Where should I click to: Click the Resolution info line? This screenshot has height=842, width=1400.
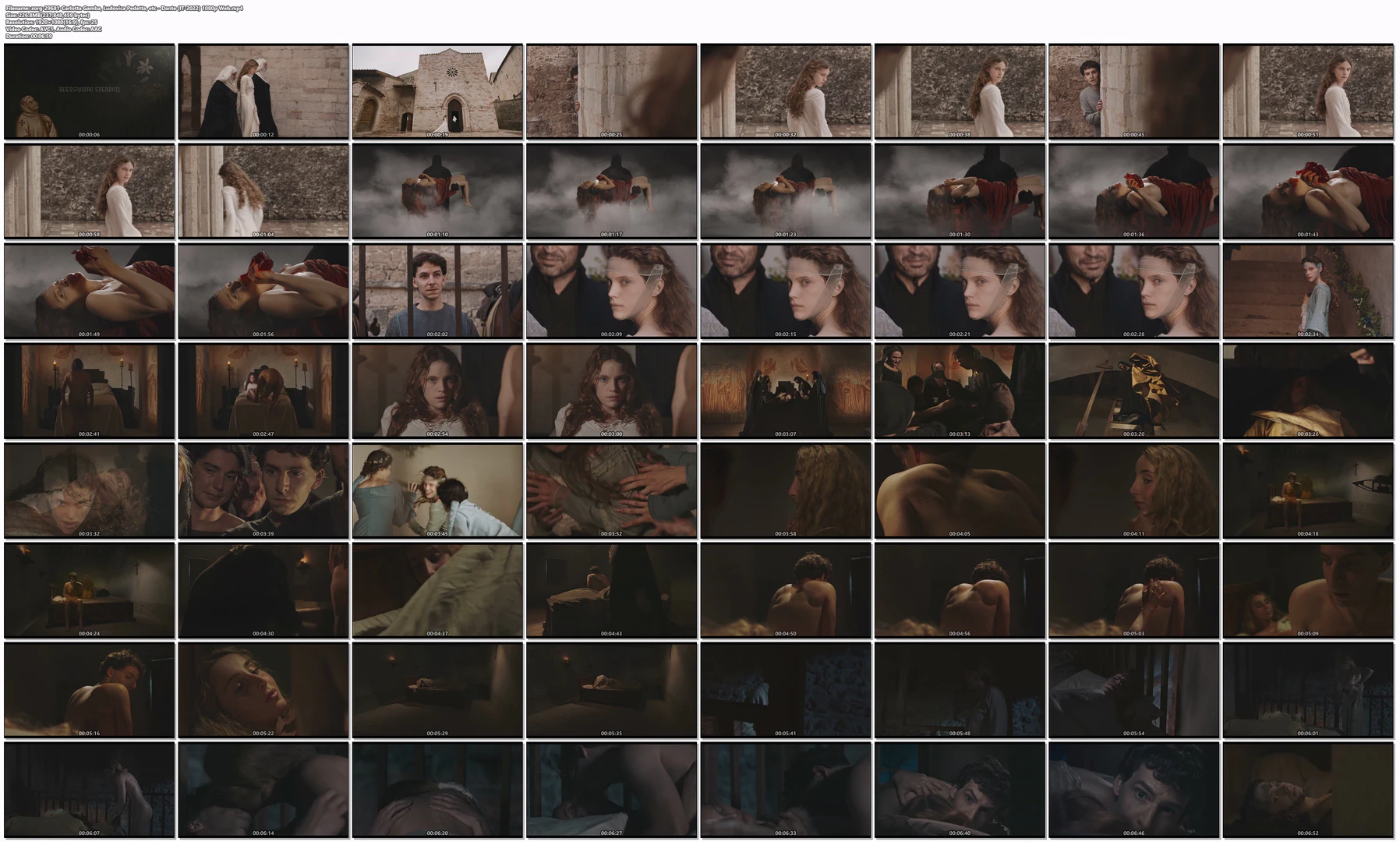[x=51, y=22]
